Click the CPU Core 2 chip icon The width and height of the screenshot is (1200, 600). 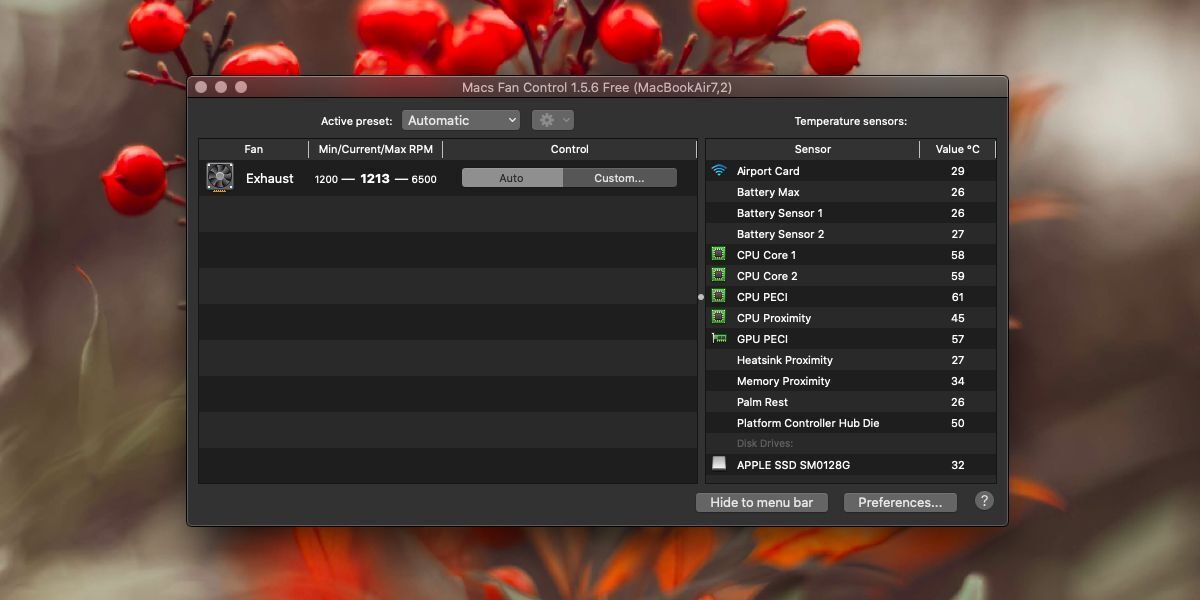tap(718, 275)
